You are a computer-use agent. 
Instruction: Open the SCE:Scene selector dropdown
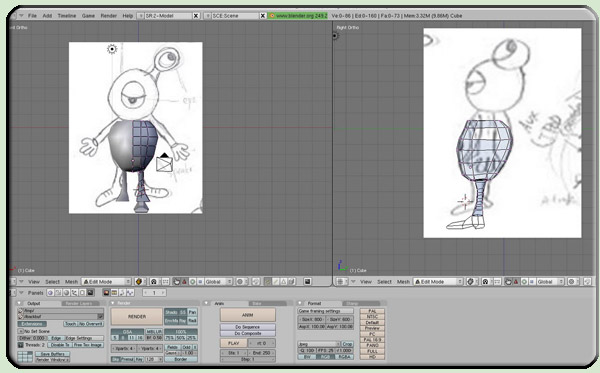pos(207,16)
